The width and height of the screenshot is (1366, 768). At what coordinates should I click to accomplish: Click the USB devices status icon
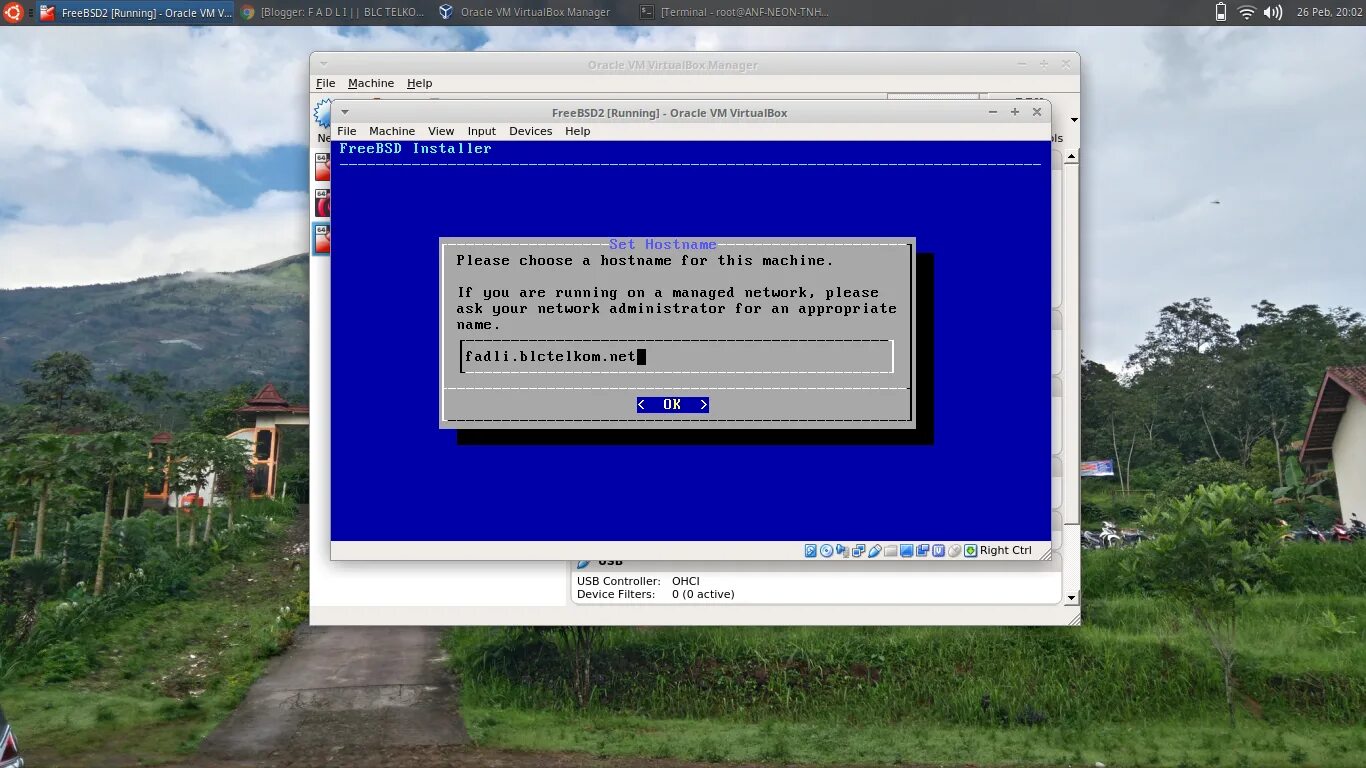point(874,550)
